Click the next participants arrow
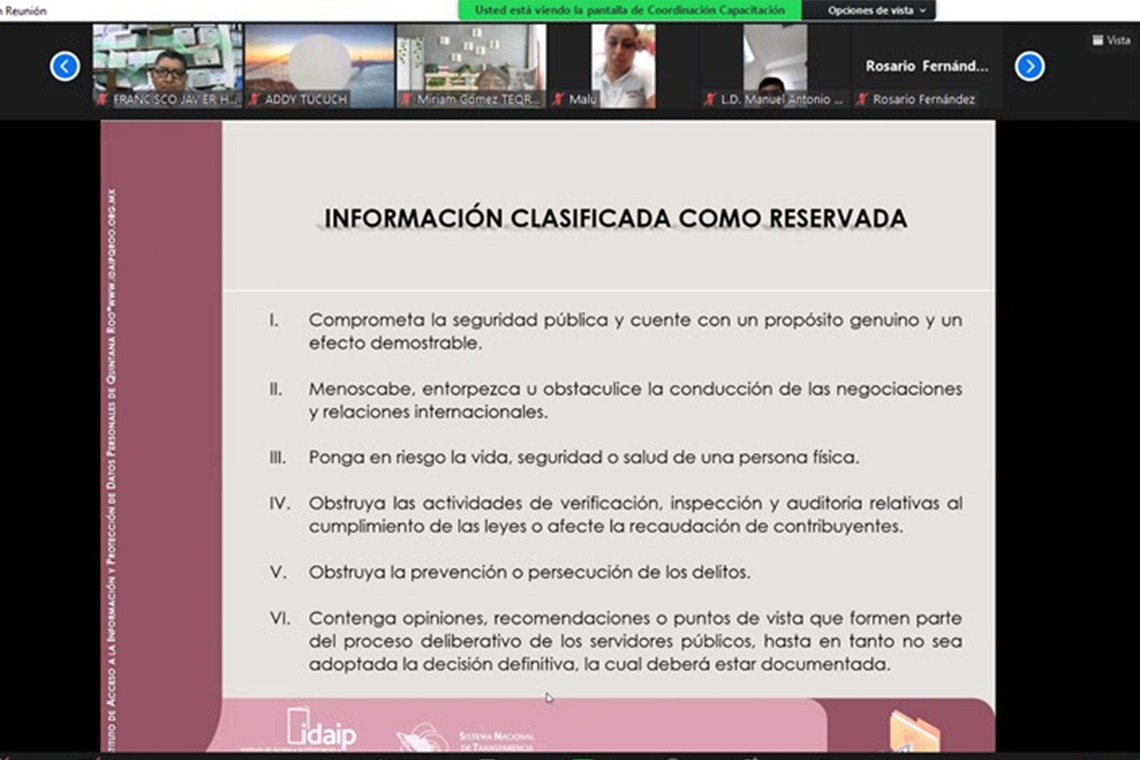 [x=1029, y=67]
